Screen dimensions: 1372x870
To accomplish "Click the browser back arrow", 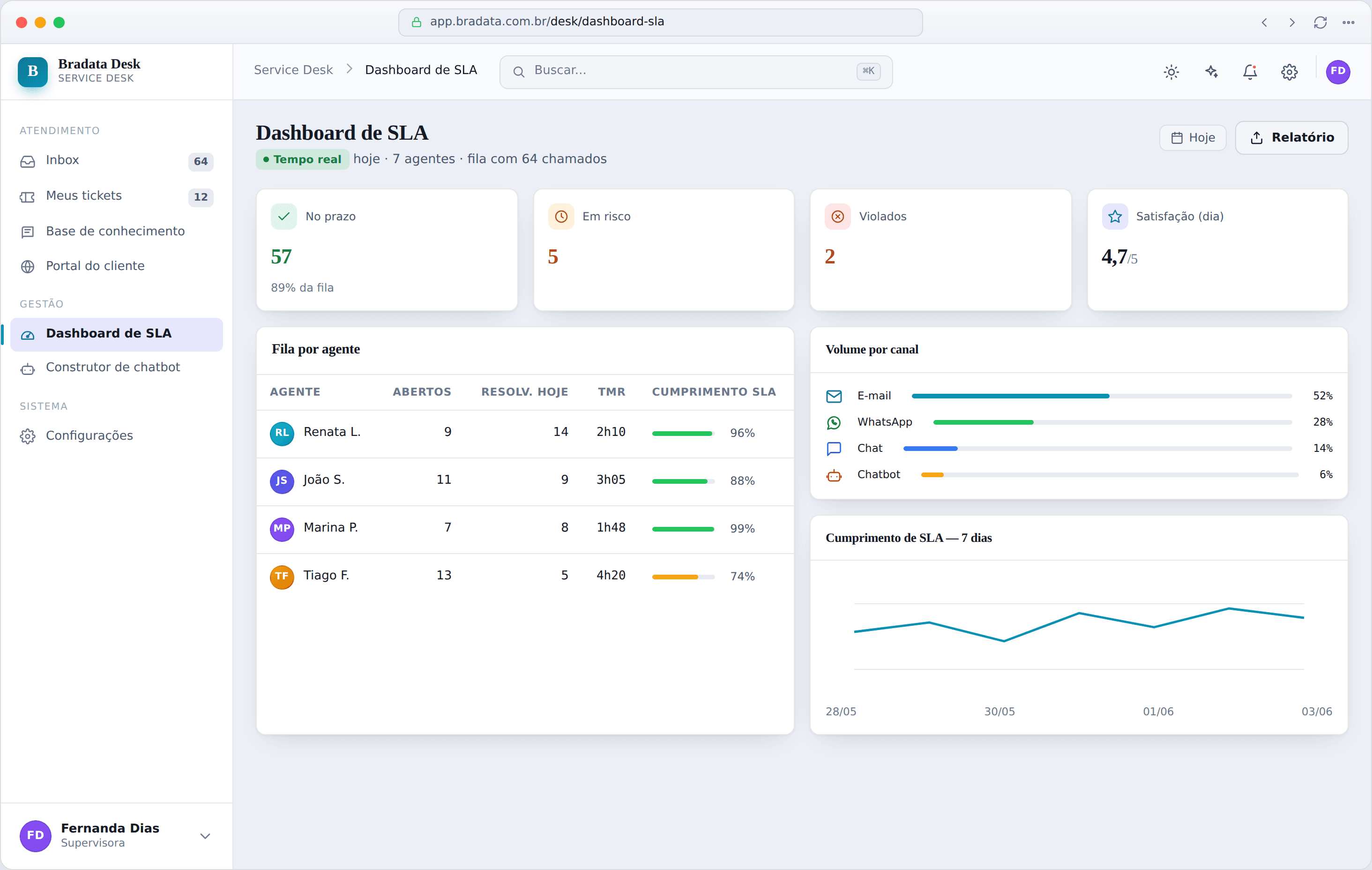I will (1264, 22).
